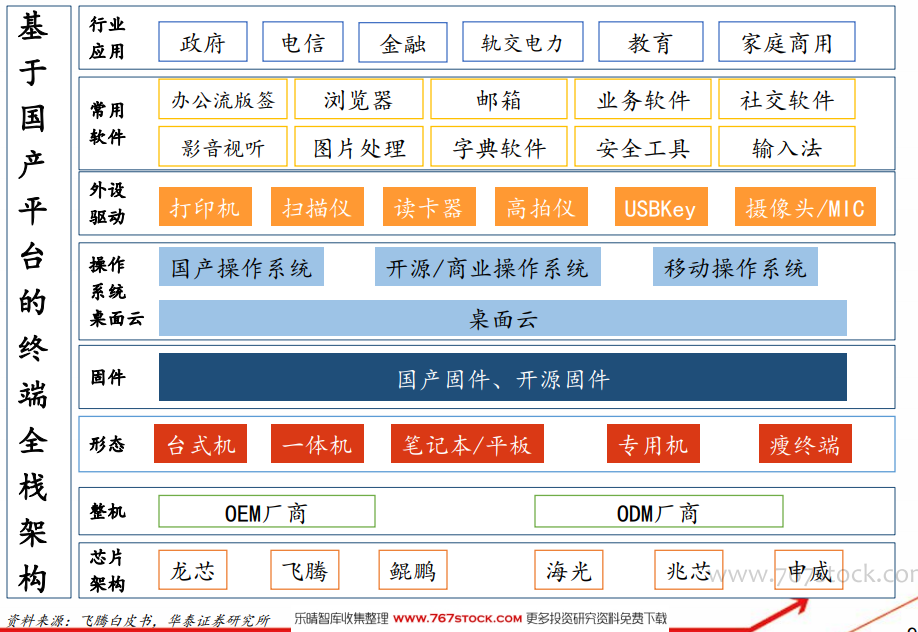Click the 兆芯 chip box
This screenshot has height=632, width=918.
(688, 570)
